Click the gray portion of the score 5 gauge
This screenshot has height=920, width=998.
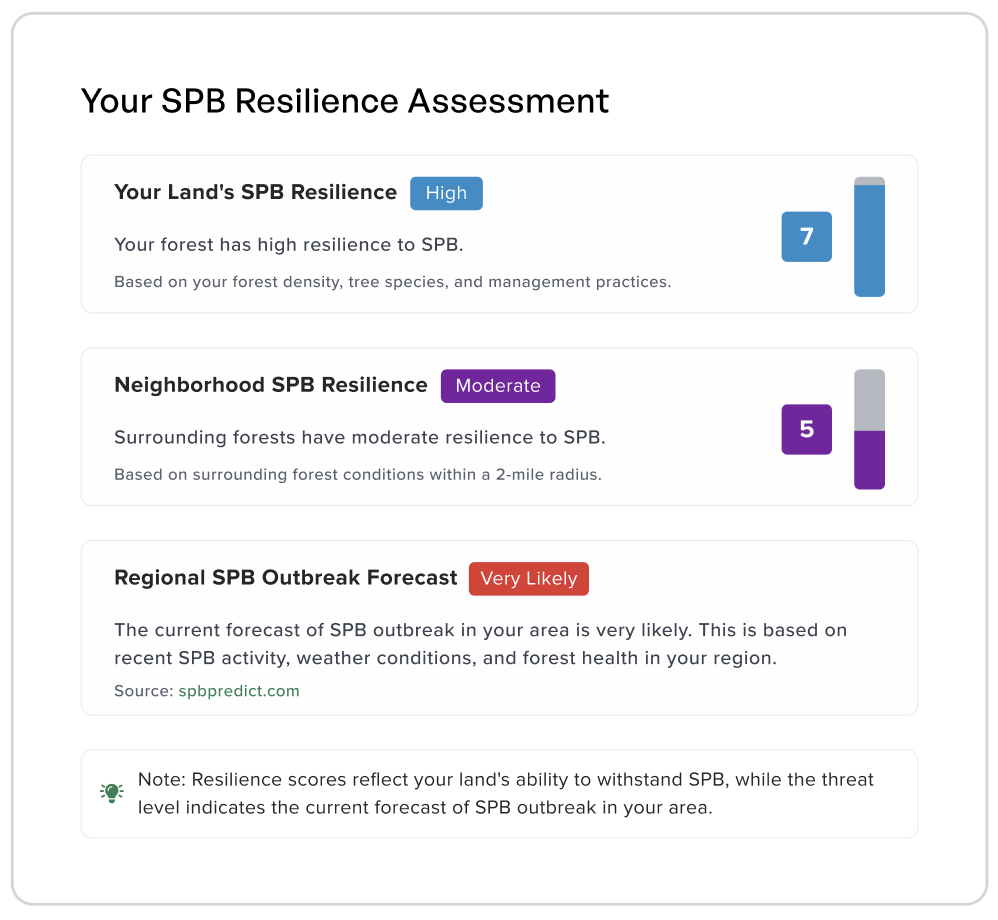(869, 398)
